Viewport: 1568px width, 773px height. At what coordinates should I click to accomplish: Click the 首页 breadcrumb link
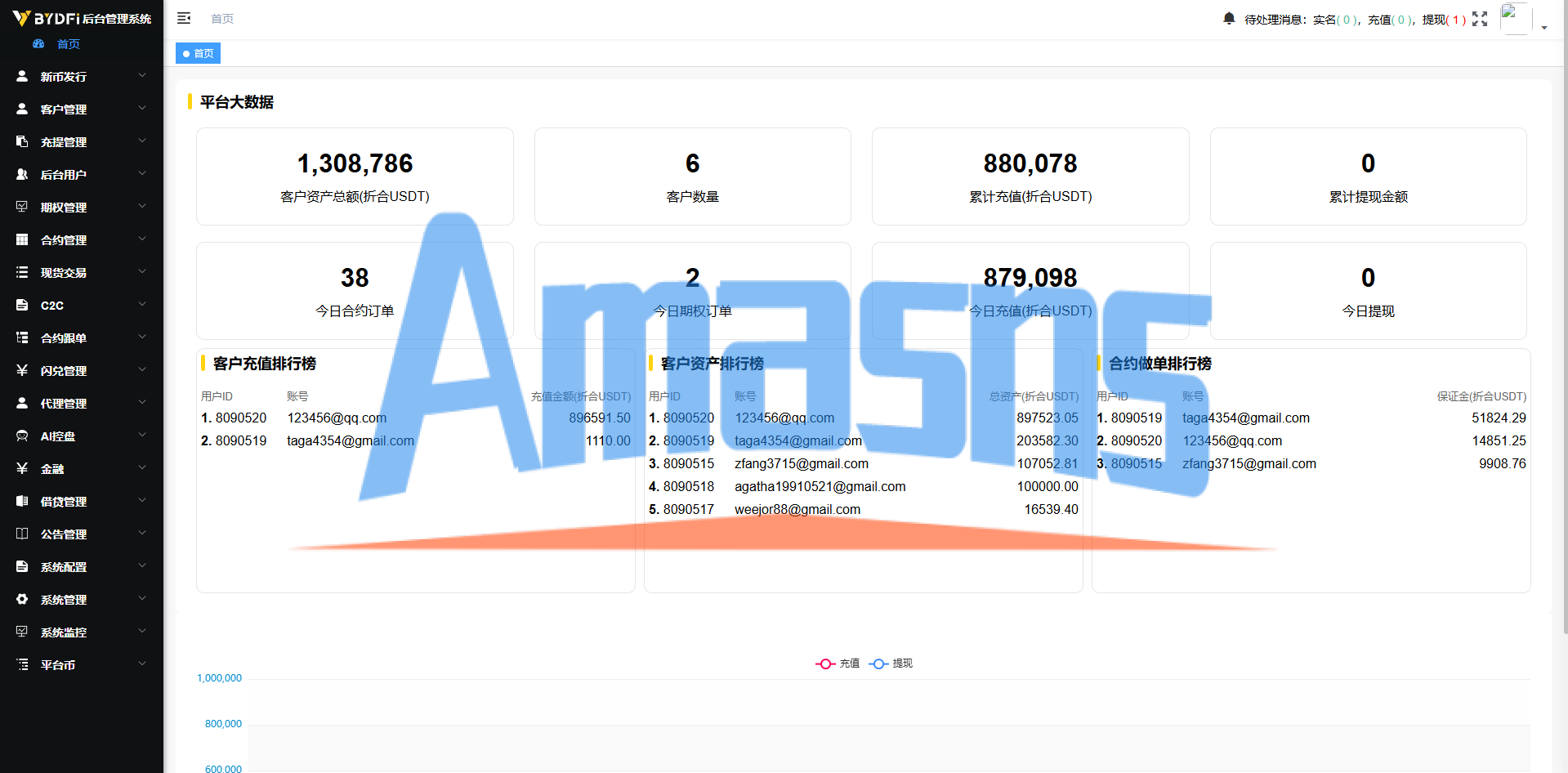[x=222, y=19]
